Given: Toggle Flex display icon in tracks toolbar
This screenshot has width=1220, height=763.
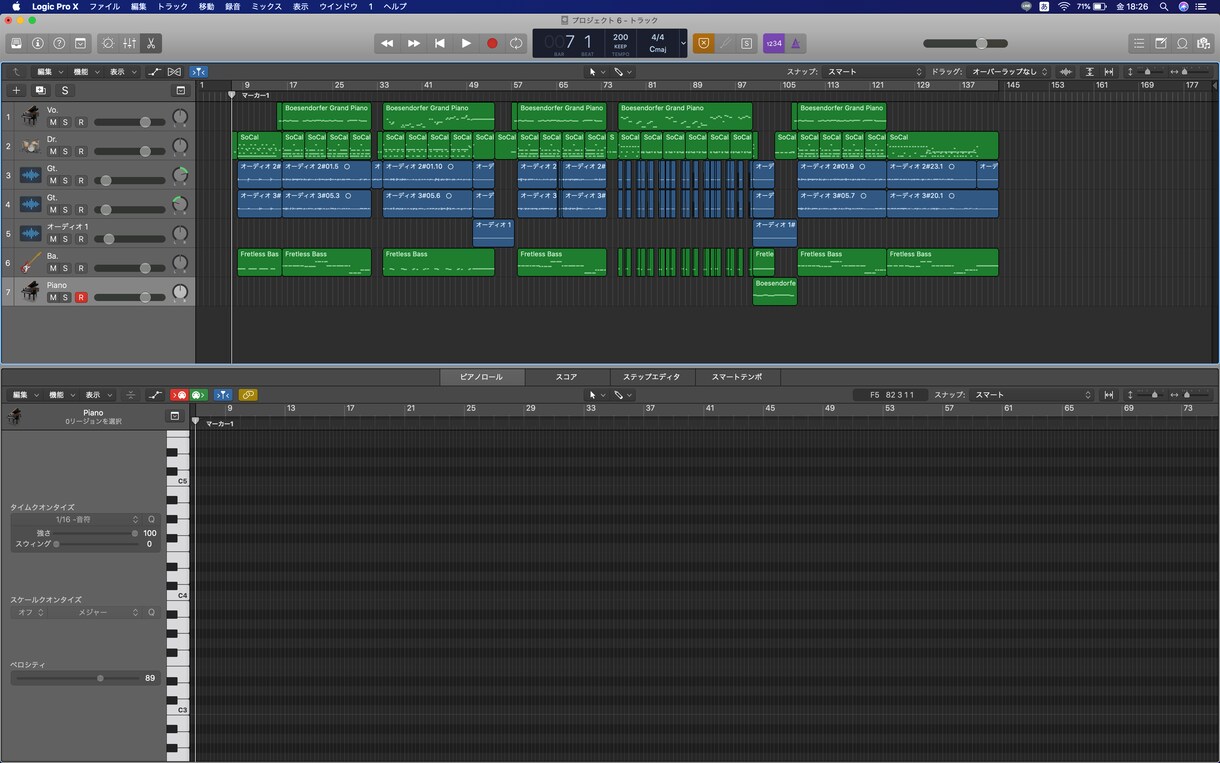Looking at the screenshot, I should click(x=174, y=72).
